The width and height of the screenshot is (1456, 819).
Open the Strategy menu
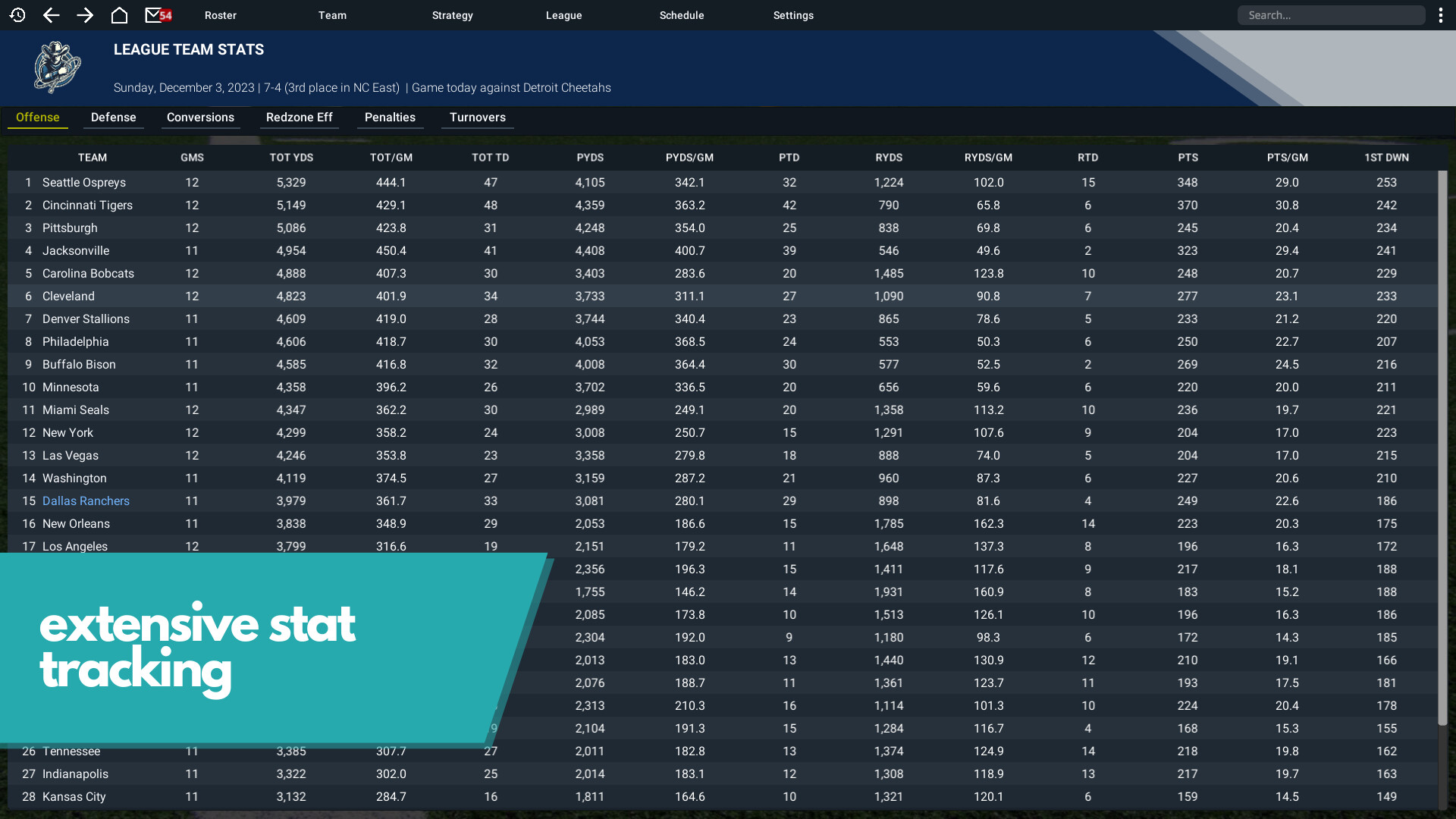coord(452,15)
